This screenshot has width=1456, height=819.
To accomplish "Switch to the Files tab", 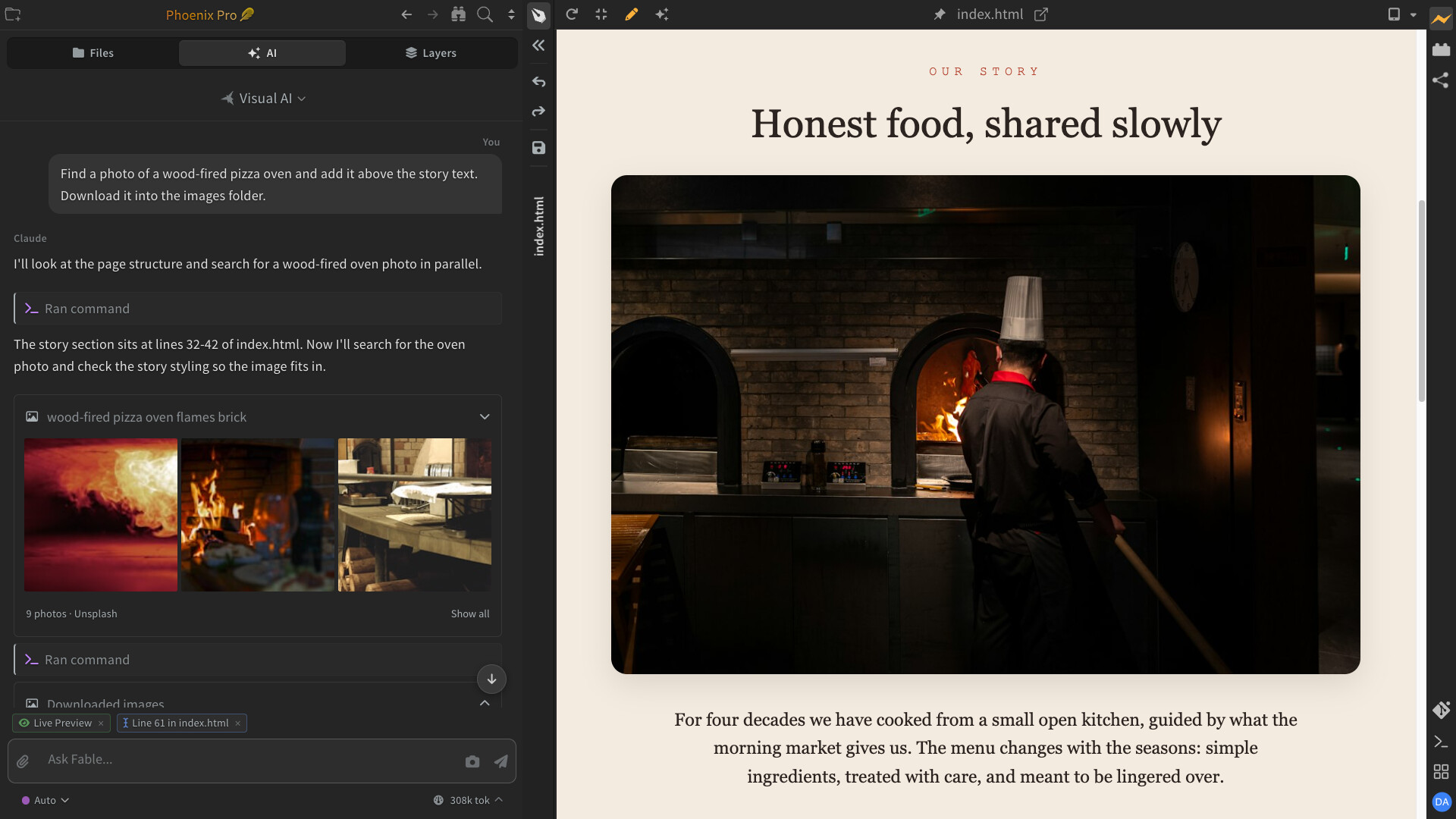I will coord(93,53).
